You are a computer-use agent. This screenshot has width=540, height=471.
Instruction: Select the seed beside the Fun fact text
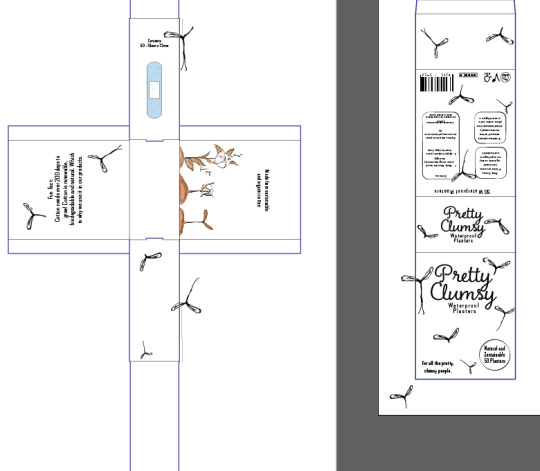tap(105, 159)
